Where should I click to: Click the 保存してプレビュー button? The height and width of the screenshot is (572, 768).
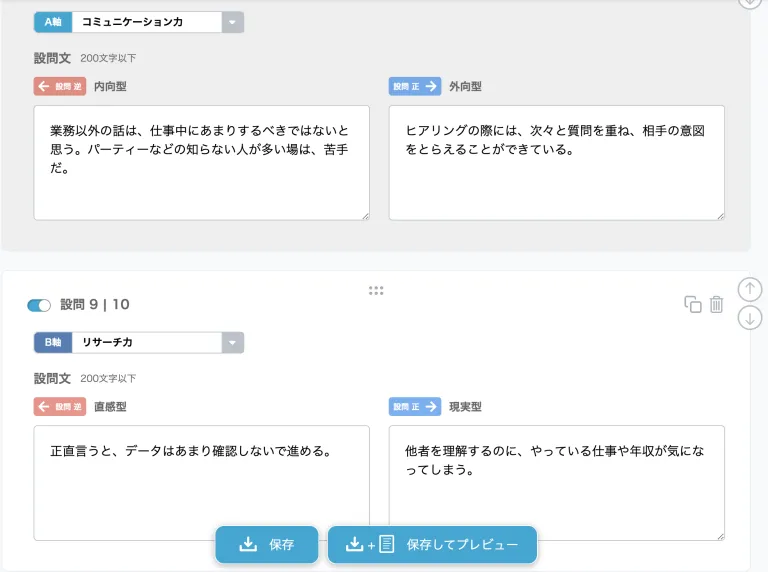tap(432, 544)
